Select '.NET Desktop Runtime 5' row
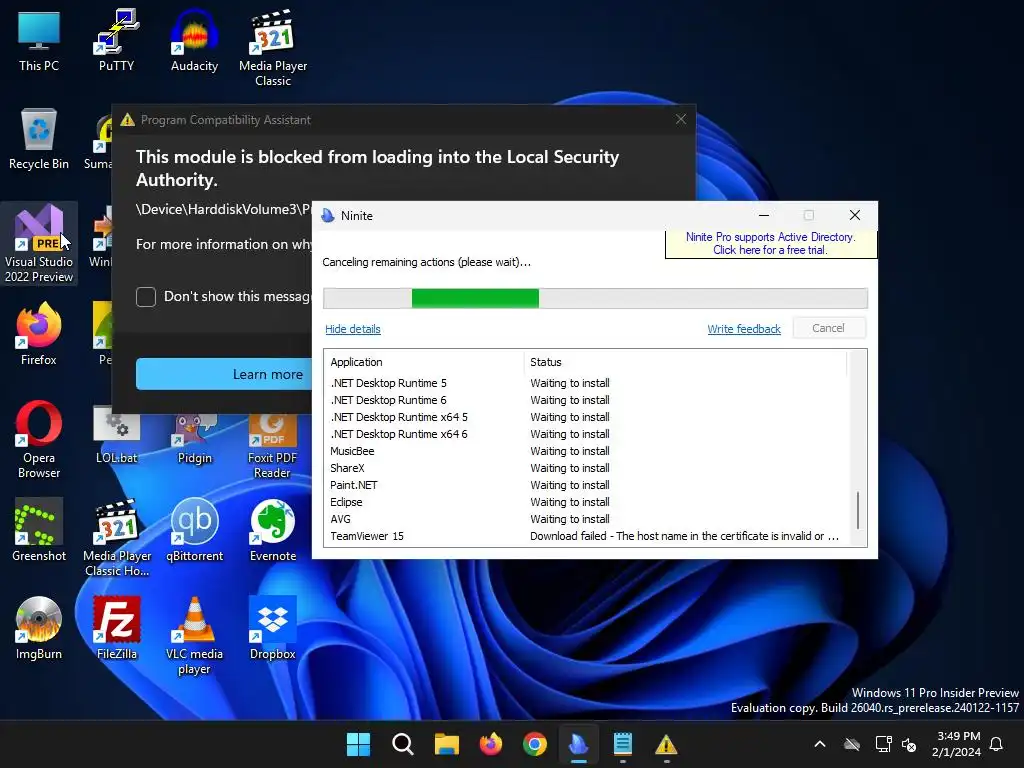The width and height of the screenshot is (1024, 768). [586, 383]
